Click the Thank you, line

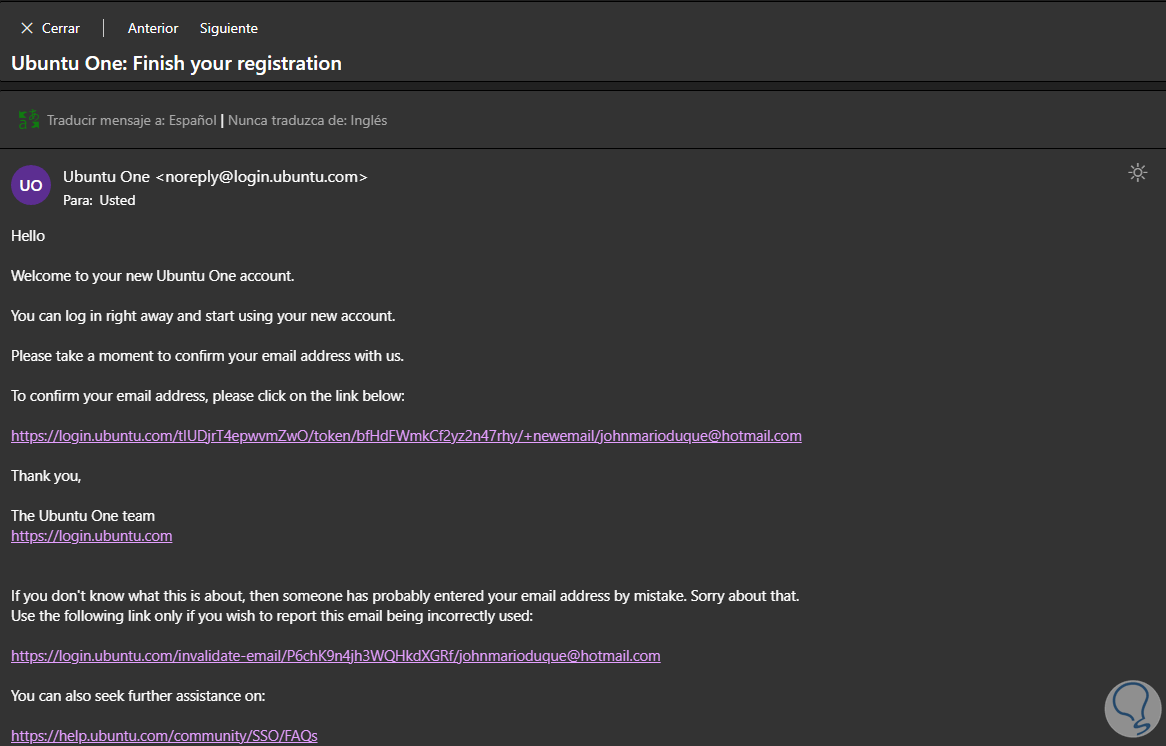pos(46,476)
